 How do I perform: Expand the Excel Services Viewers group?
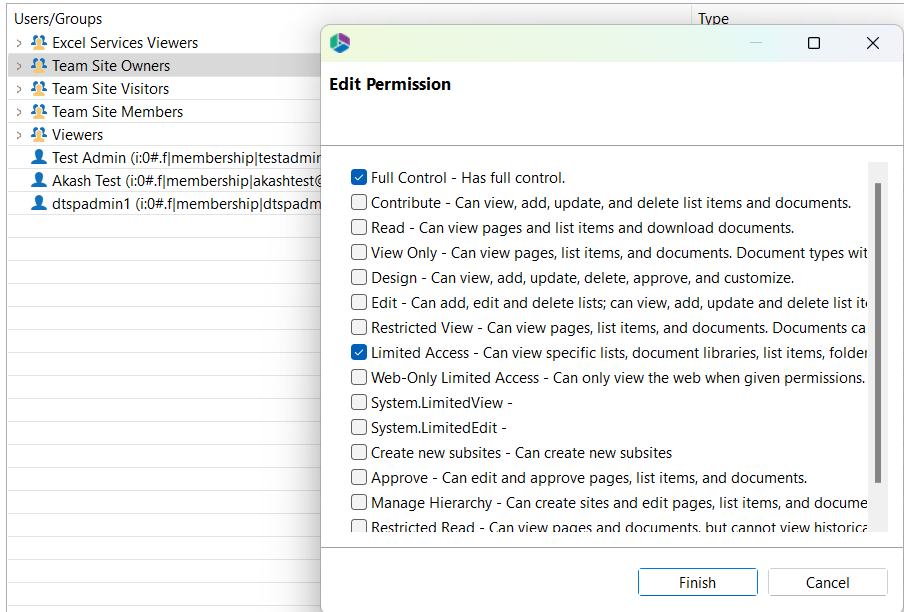tap(18, 42)
